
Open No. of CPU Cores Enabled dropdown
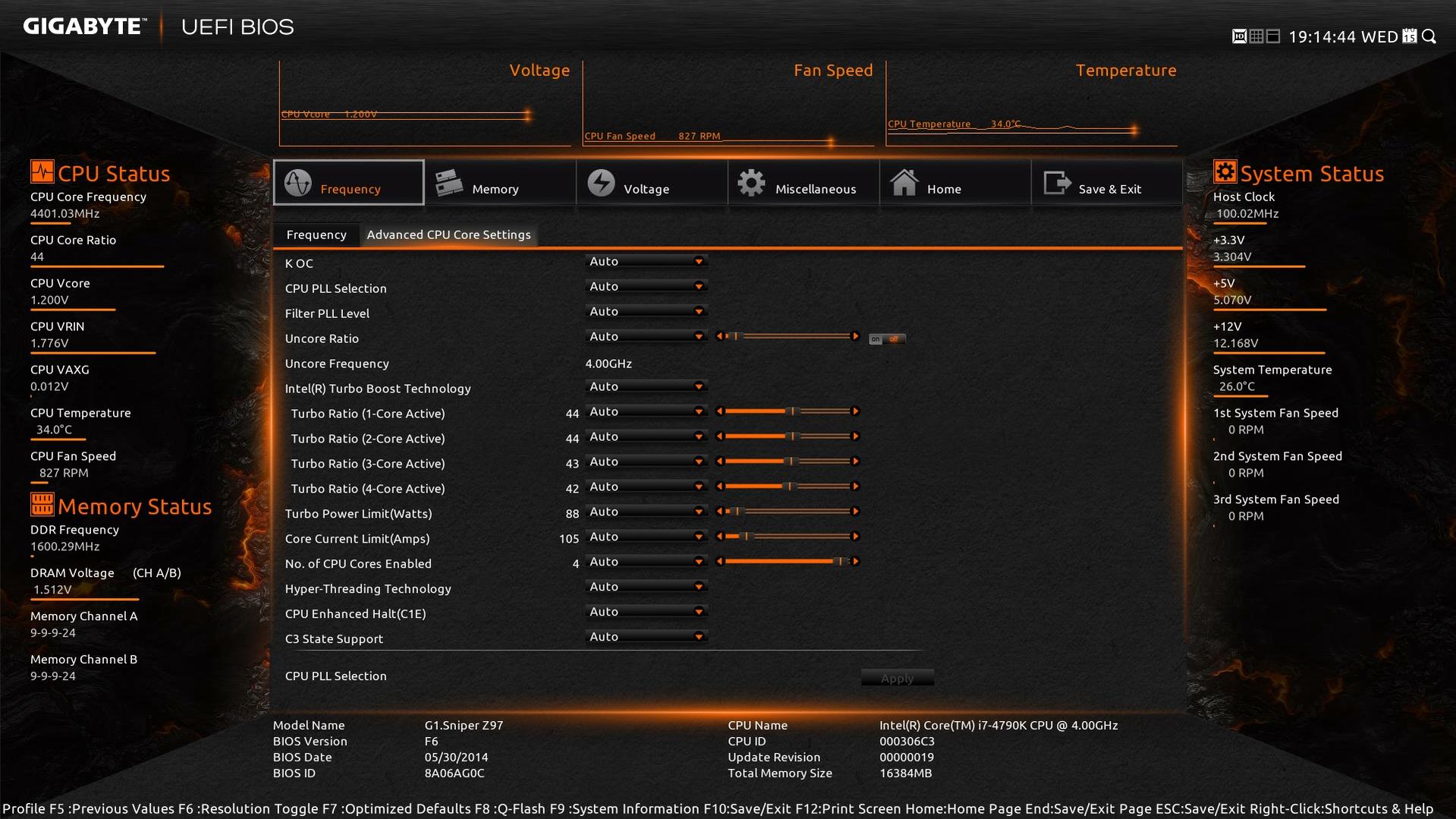646,562
